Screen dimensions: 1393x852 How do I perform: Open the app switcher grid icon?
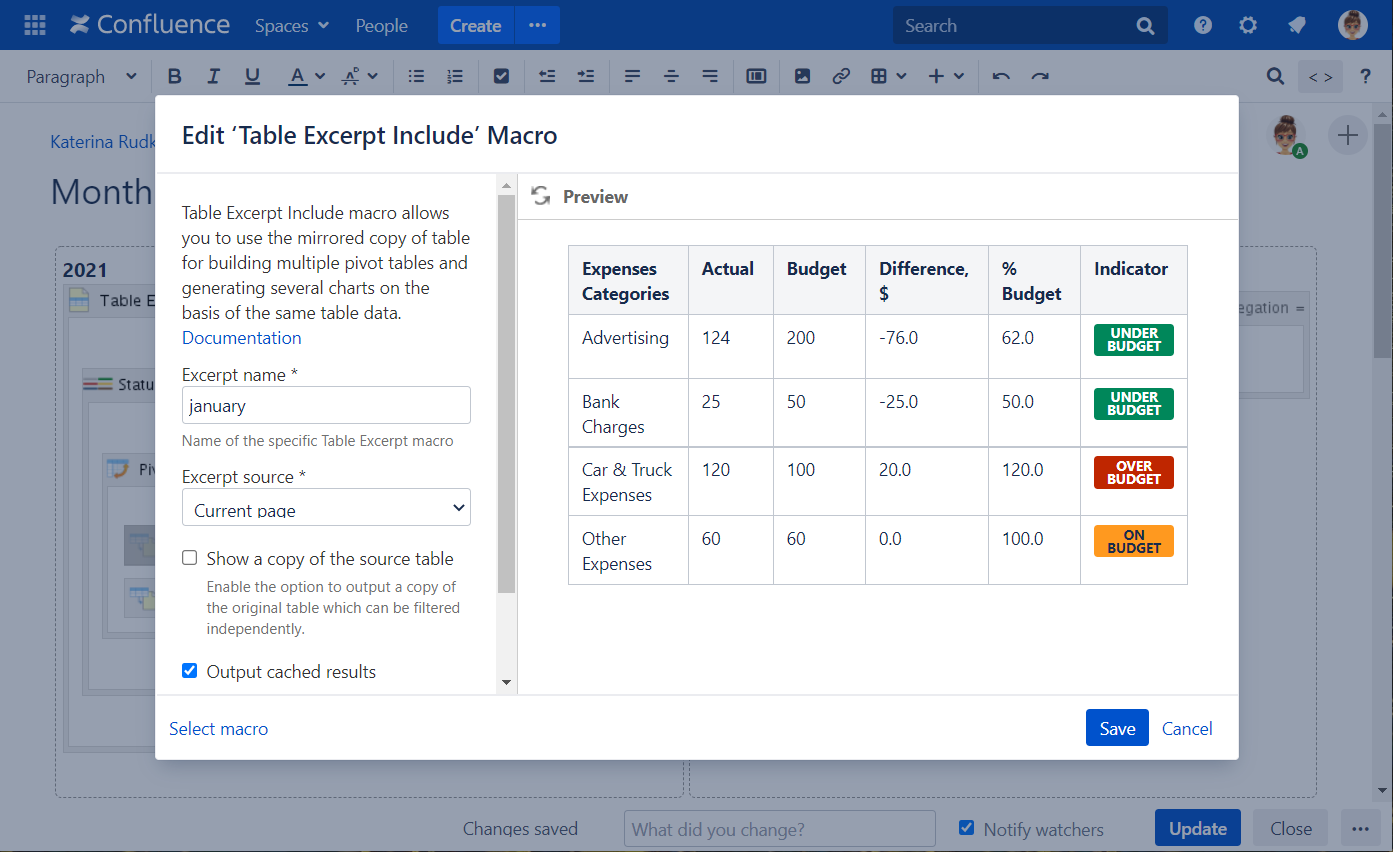pos(34,25)
